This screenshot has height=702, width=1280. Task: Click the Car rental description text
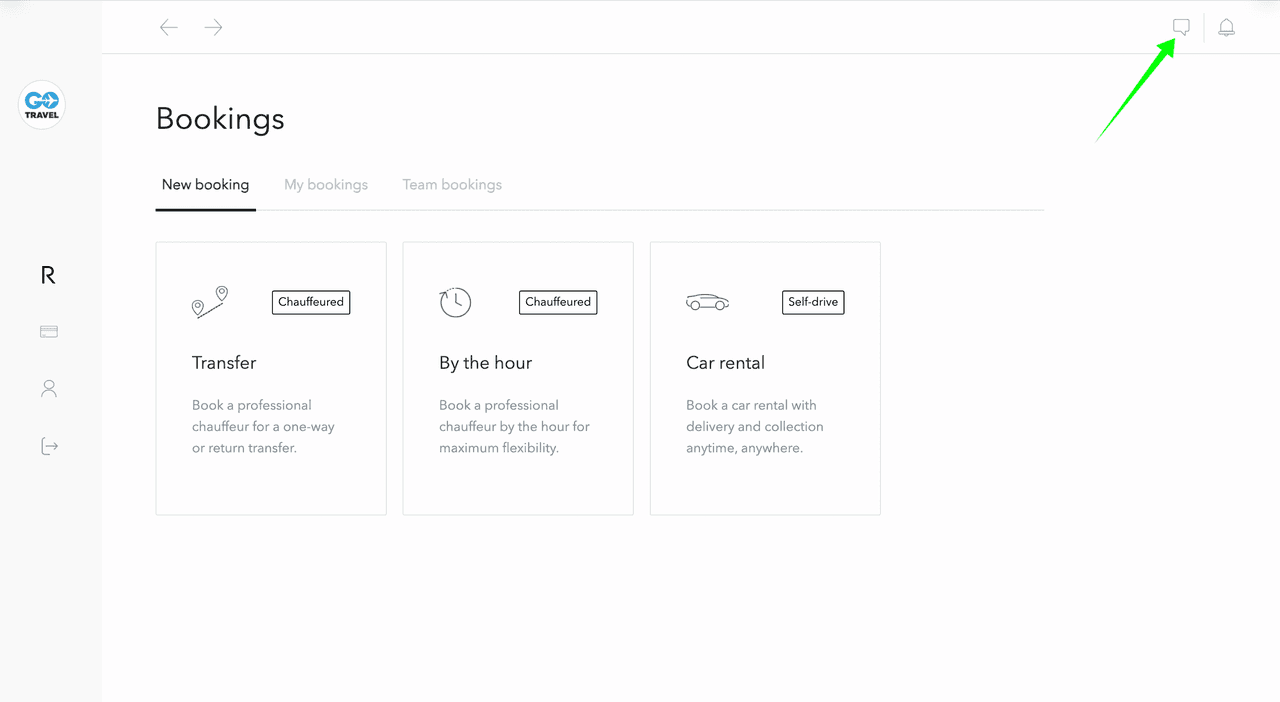[x=755, y=427]
